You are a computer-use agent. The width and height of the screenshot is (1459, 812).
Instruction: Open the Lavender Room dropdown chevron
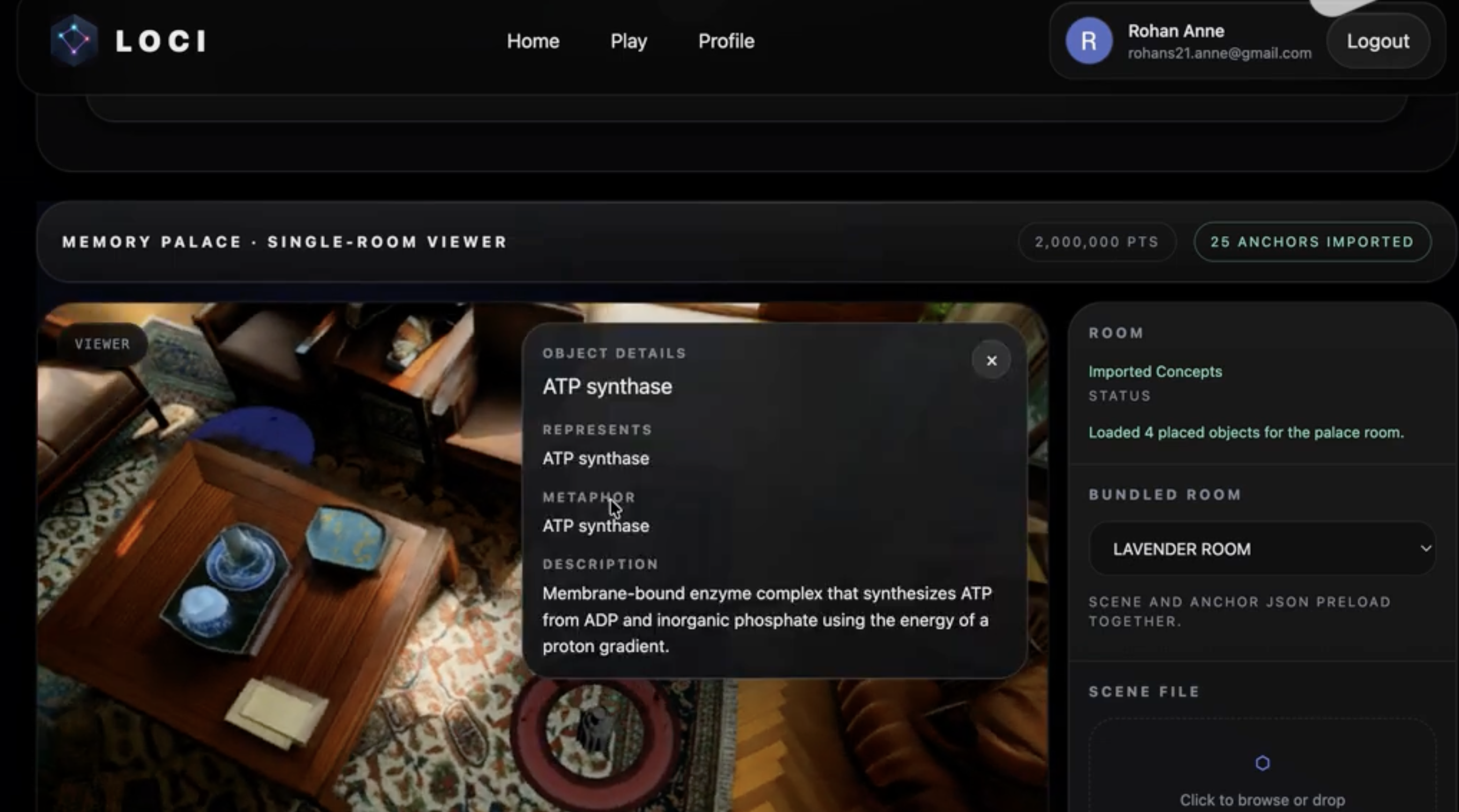(x=1426, y=548)
